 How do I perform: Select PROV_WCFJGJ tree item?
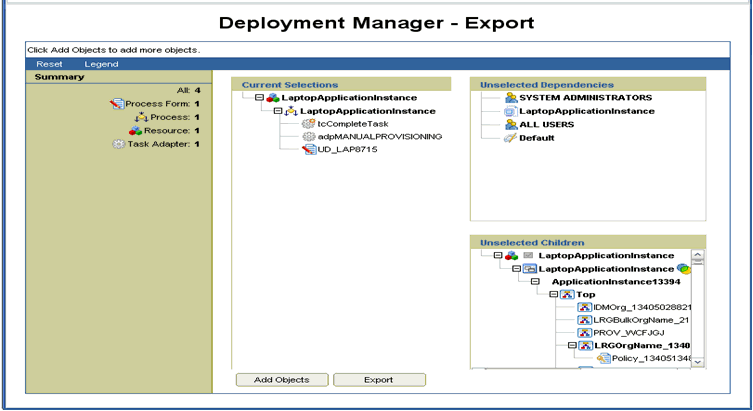point(629,333)
